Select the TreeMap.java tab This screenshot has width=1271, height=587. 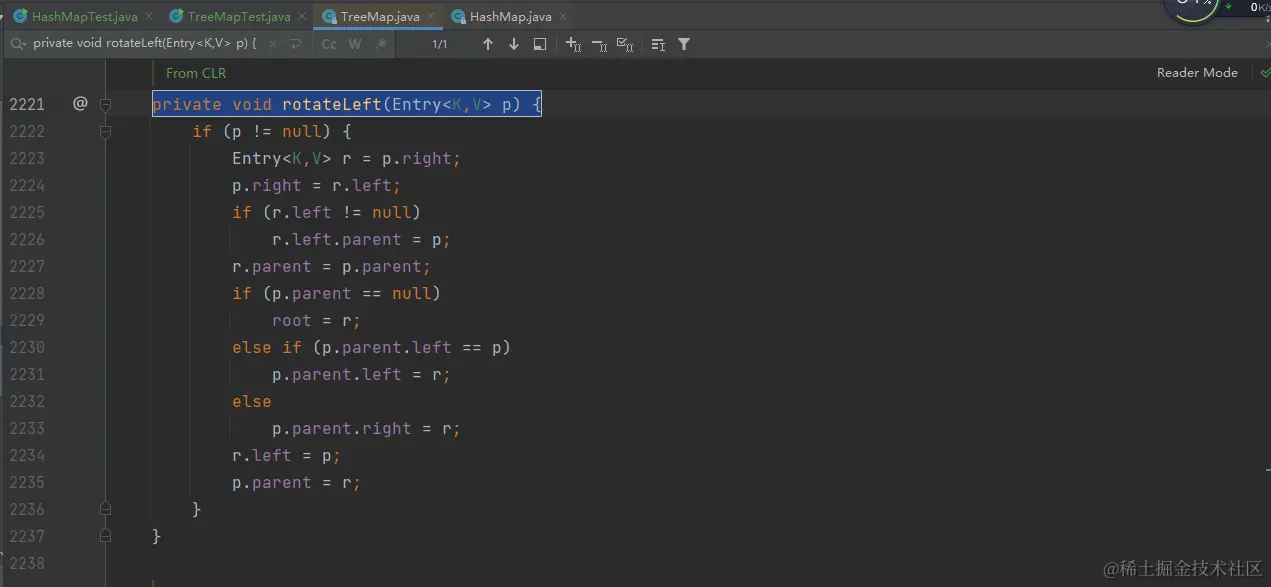pyautogui.click(x=380, y=16)
